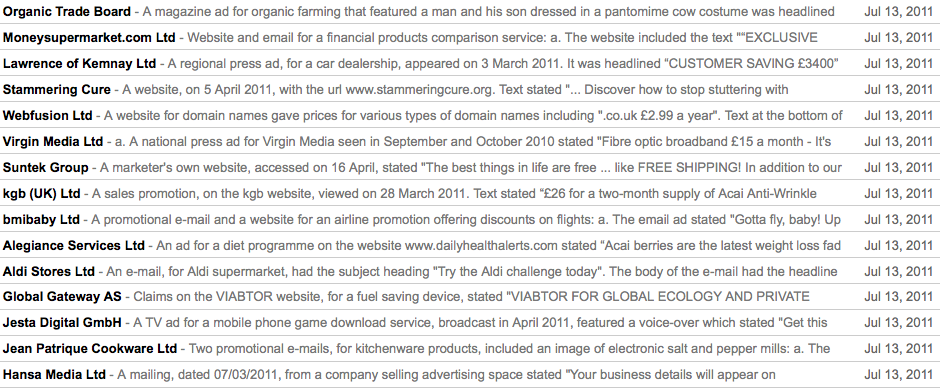Click the Aldi challenge email preview text

pos(472,271)
